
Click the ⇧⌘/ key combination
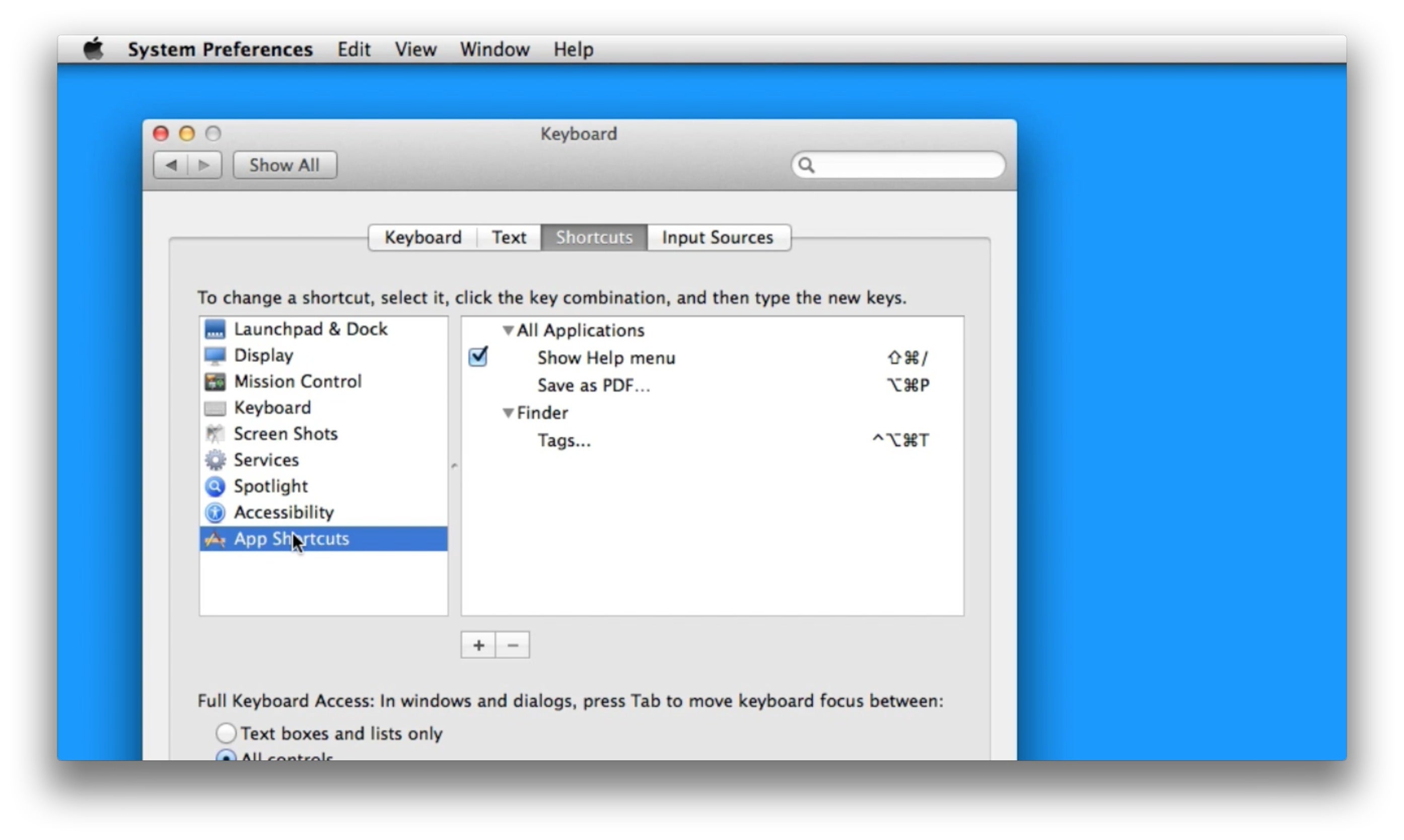[x=907, y=358]
